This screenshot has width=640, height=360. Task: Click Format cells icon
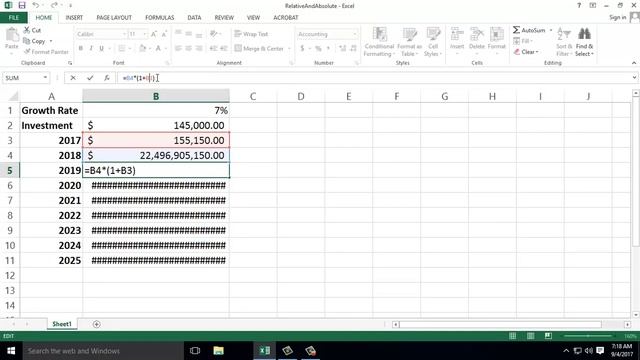pyautogui.click(x=496, y=39)
